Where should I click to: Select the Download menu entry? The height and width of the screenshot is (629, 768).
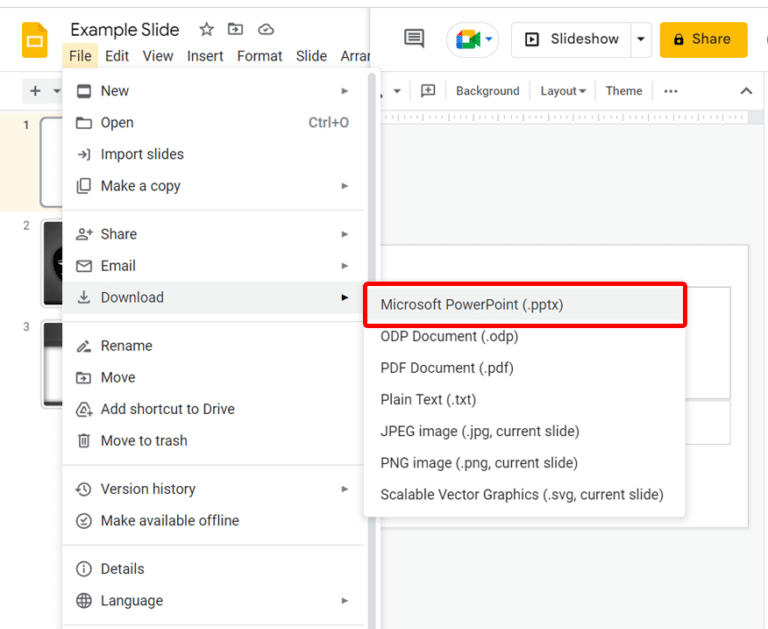coord(214,297)
